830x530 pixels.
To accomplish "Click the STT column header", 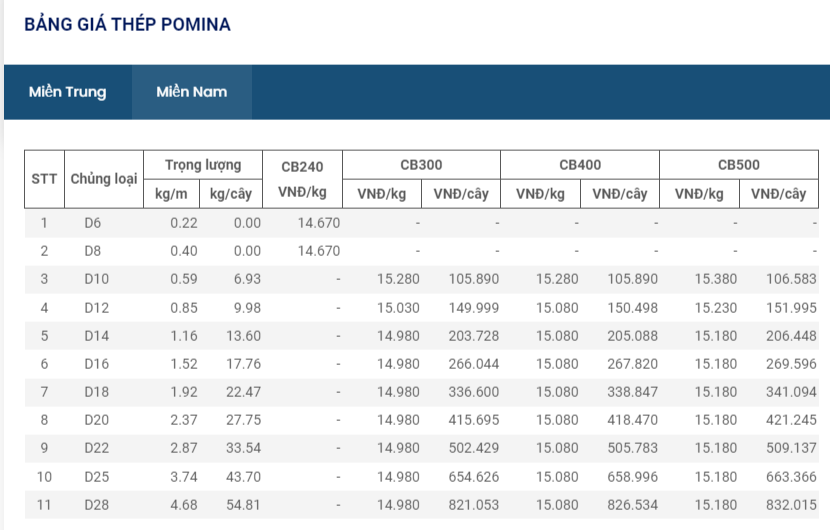I will coord(44,179).
